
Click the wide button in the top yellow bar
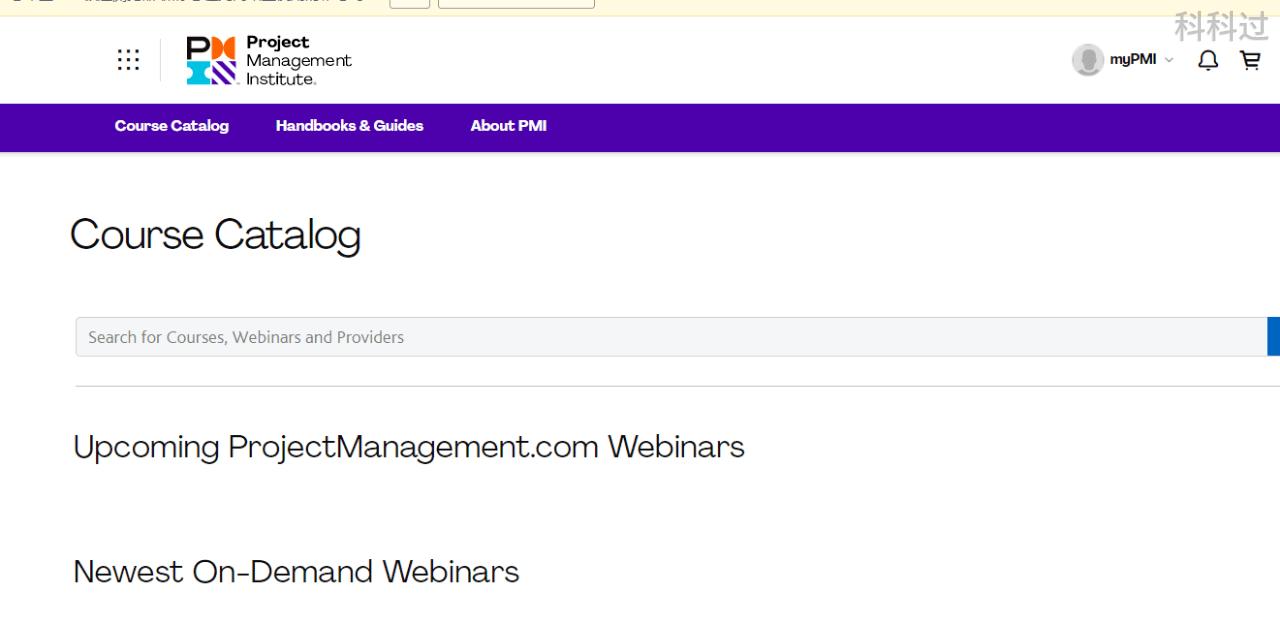pyautogui.click(x=516, y=3)
